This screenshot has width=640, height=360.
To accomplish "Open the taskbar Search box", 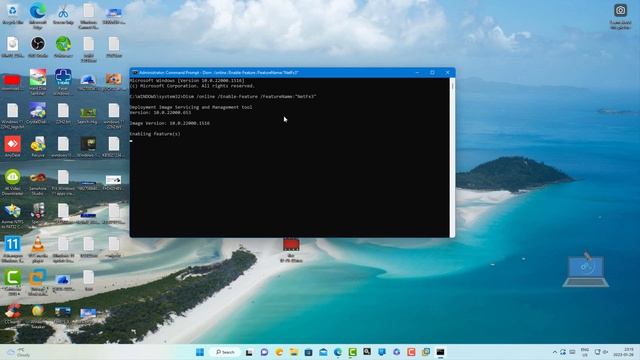I will tap(225, 352).
